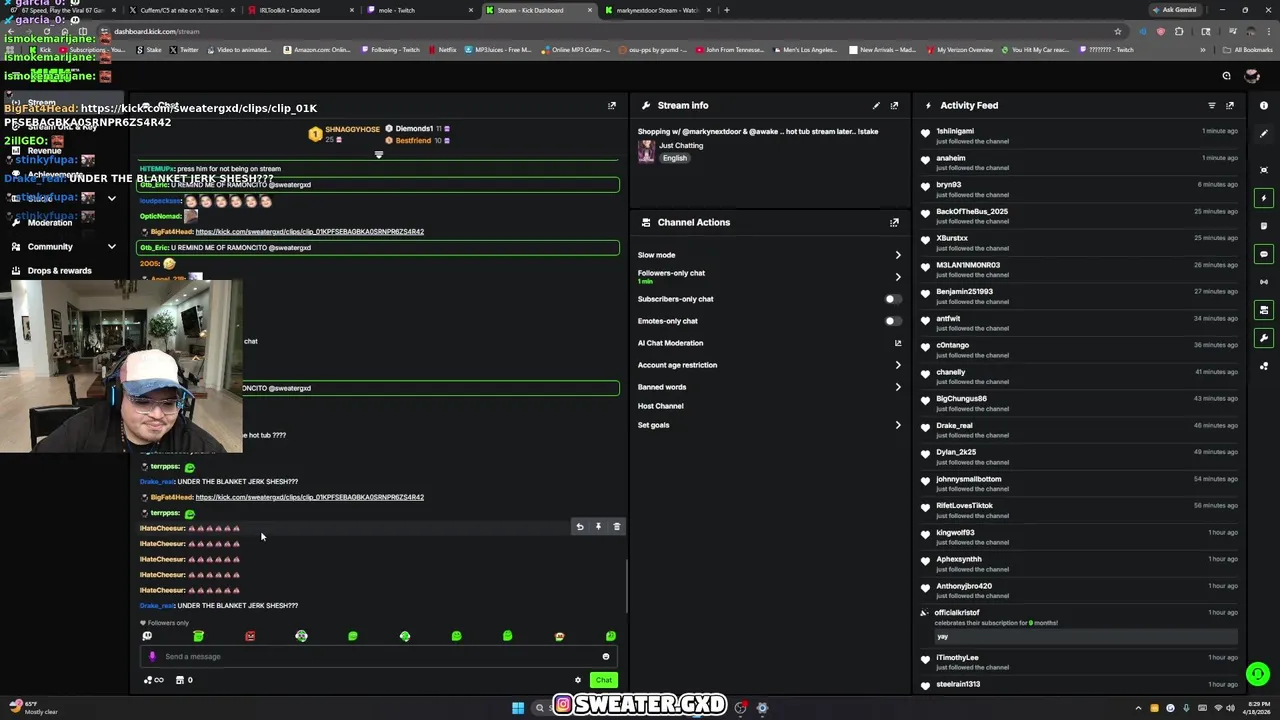Delete the hovered IHateCheesur chat message
The image size is (1280, 720).
(x=617, y=527)
